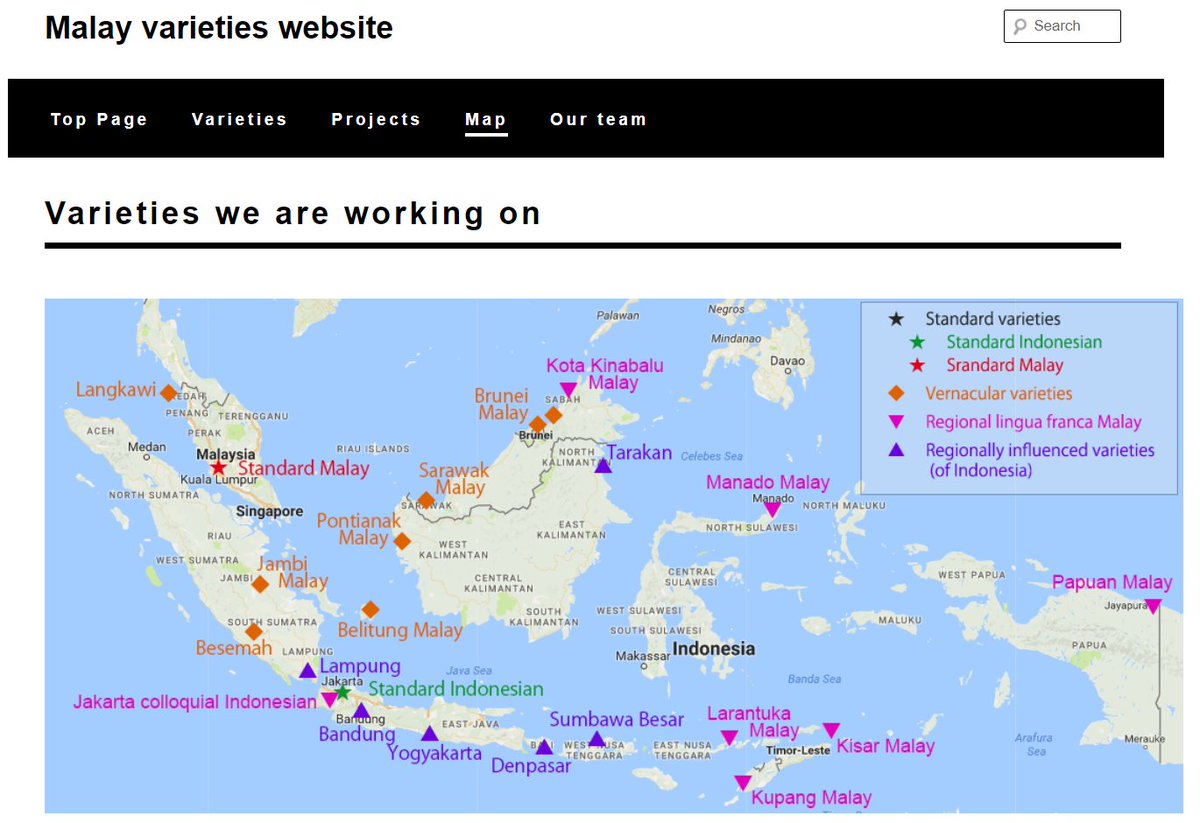This screenshot has width=1200, height=823.
Task: Select the Papuan Malay marker near Jayapura
Action: [1155, 604]
